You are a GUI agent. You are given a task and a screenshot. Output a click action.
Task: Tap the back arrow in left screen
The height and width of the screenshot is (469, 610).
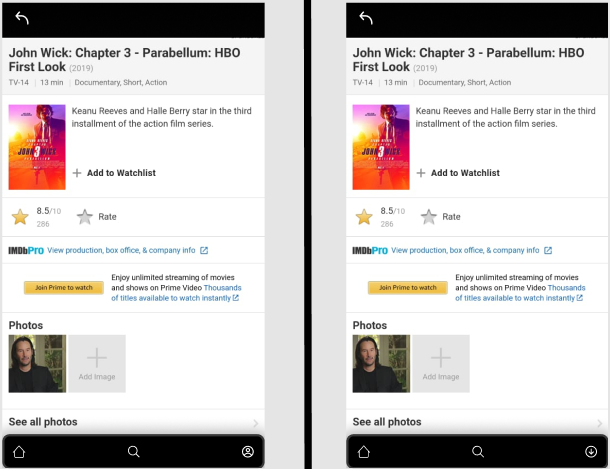point(22,18)
